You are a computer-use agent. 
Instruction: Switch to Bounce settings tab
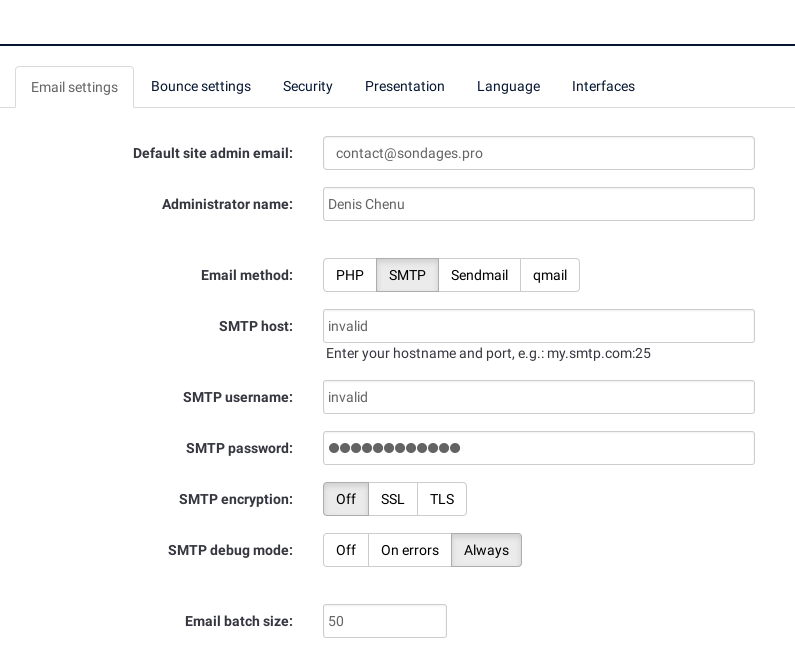point(201,86)
